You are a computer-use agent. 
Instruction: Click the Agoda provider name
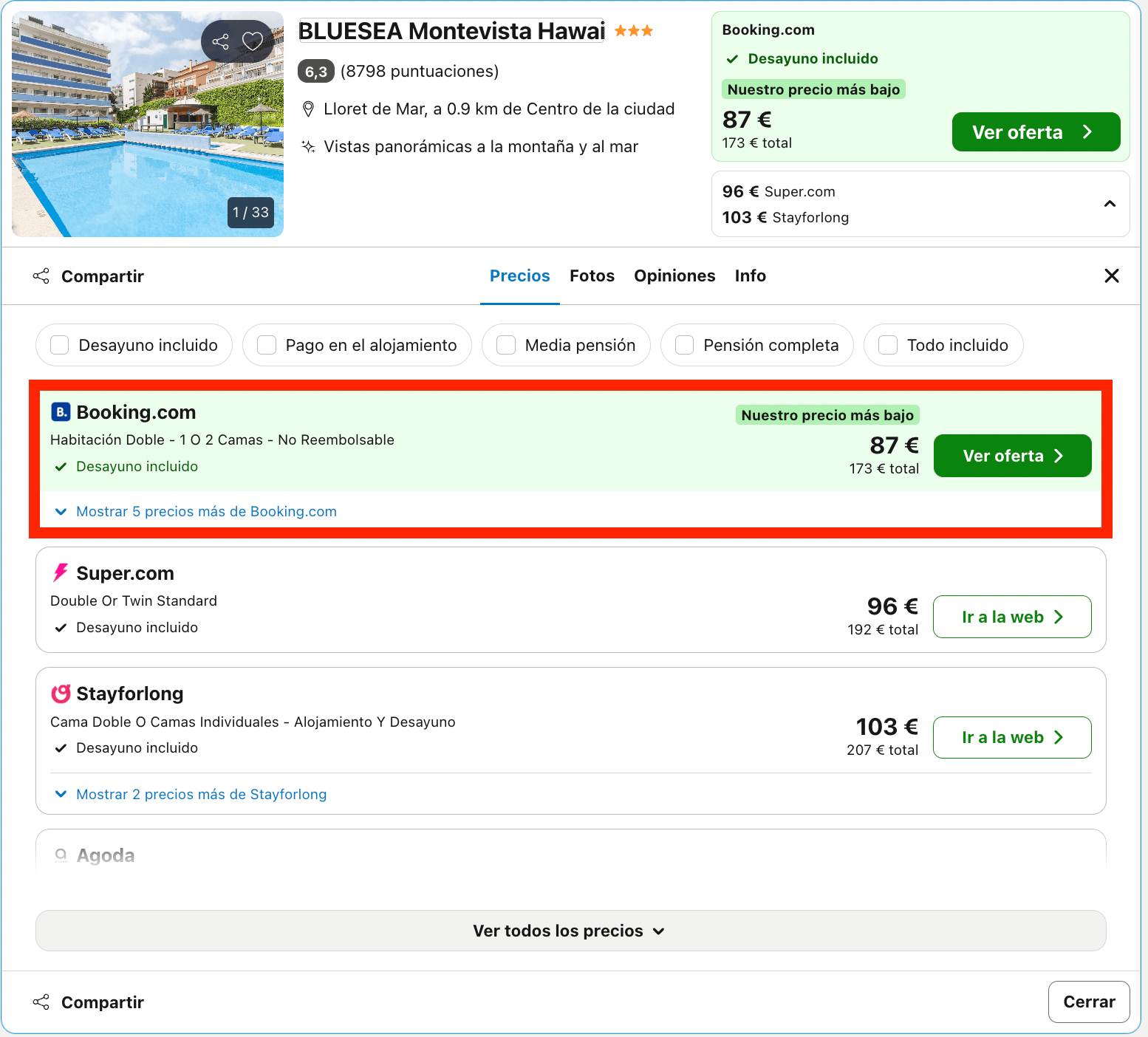106,855
